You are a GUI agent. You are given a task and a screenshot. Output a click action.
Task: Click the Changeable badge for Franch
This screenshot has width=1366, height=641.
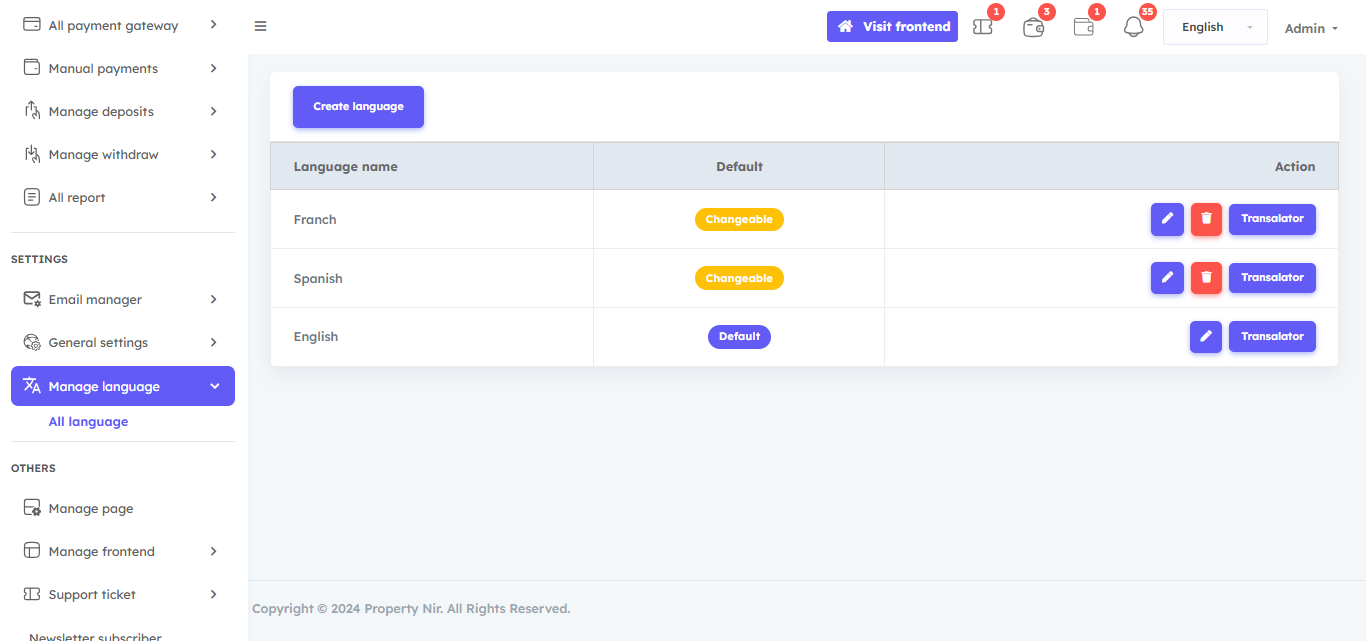coord(739,220)
